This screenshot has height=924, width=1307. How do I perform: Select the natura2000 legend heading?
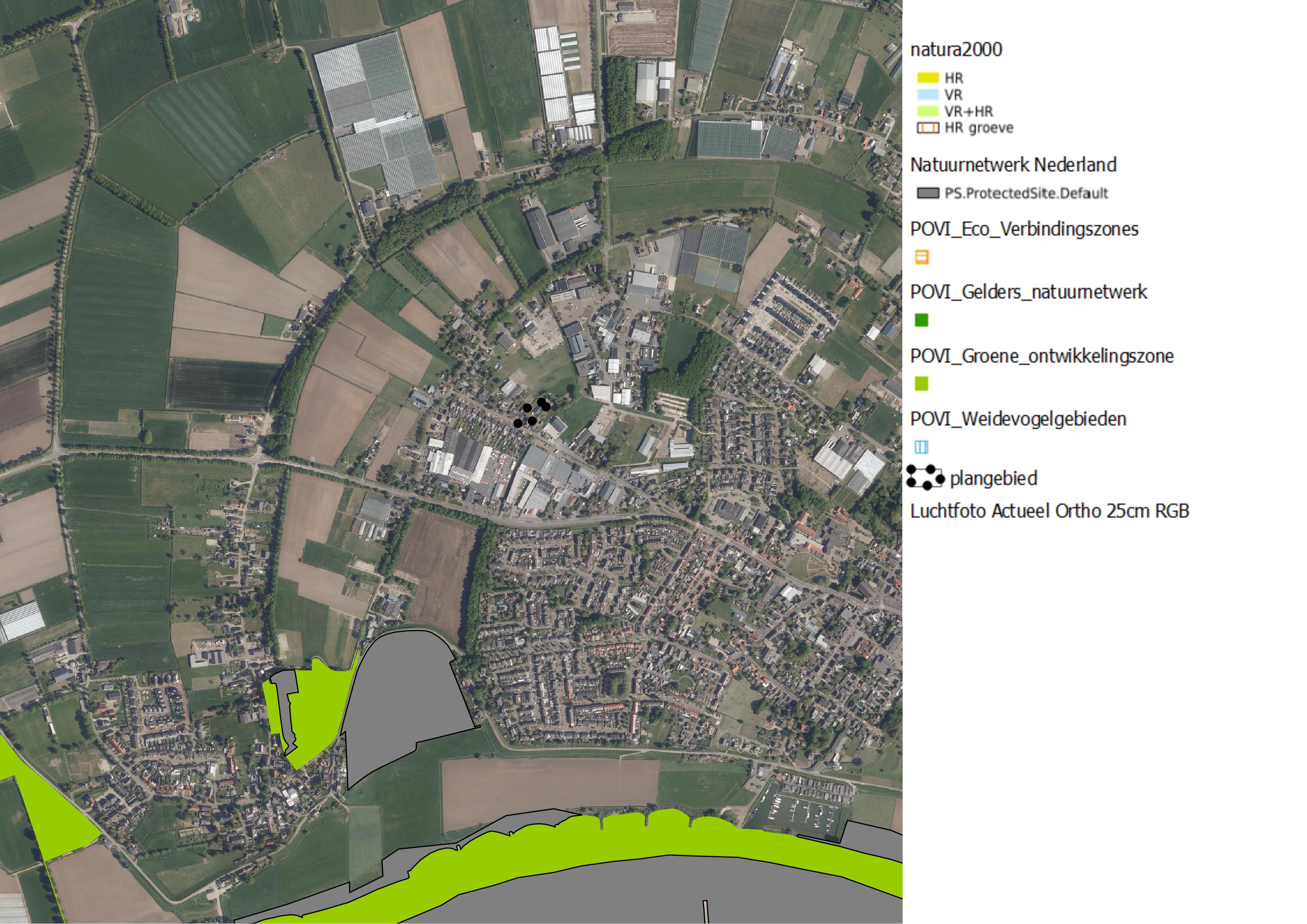(956, 50)
